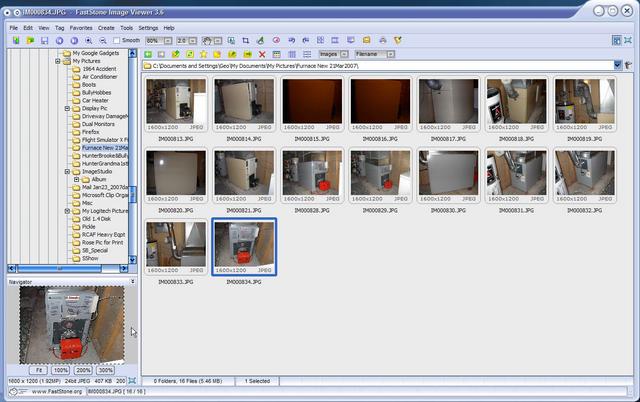
Task: Open the Tag menu
Action: pos(58,28)
